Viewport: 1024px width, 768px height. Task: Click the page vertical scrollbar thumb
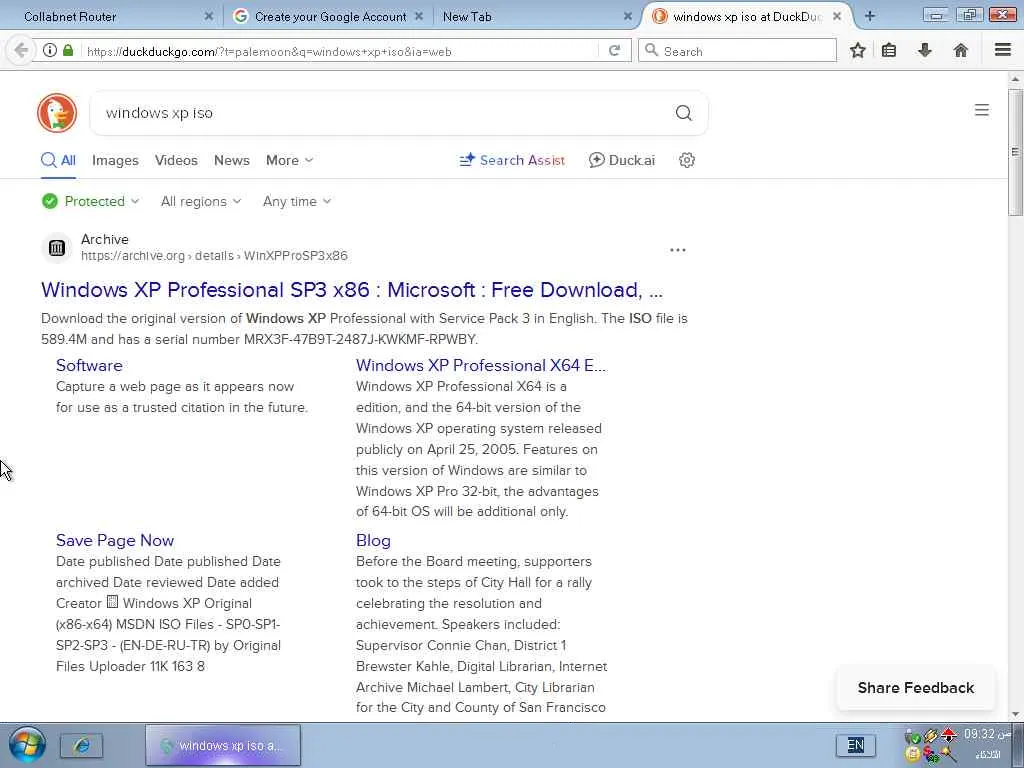[1015, 152]
